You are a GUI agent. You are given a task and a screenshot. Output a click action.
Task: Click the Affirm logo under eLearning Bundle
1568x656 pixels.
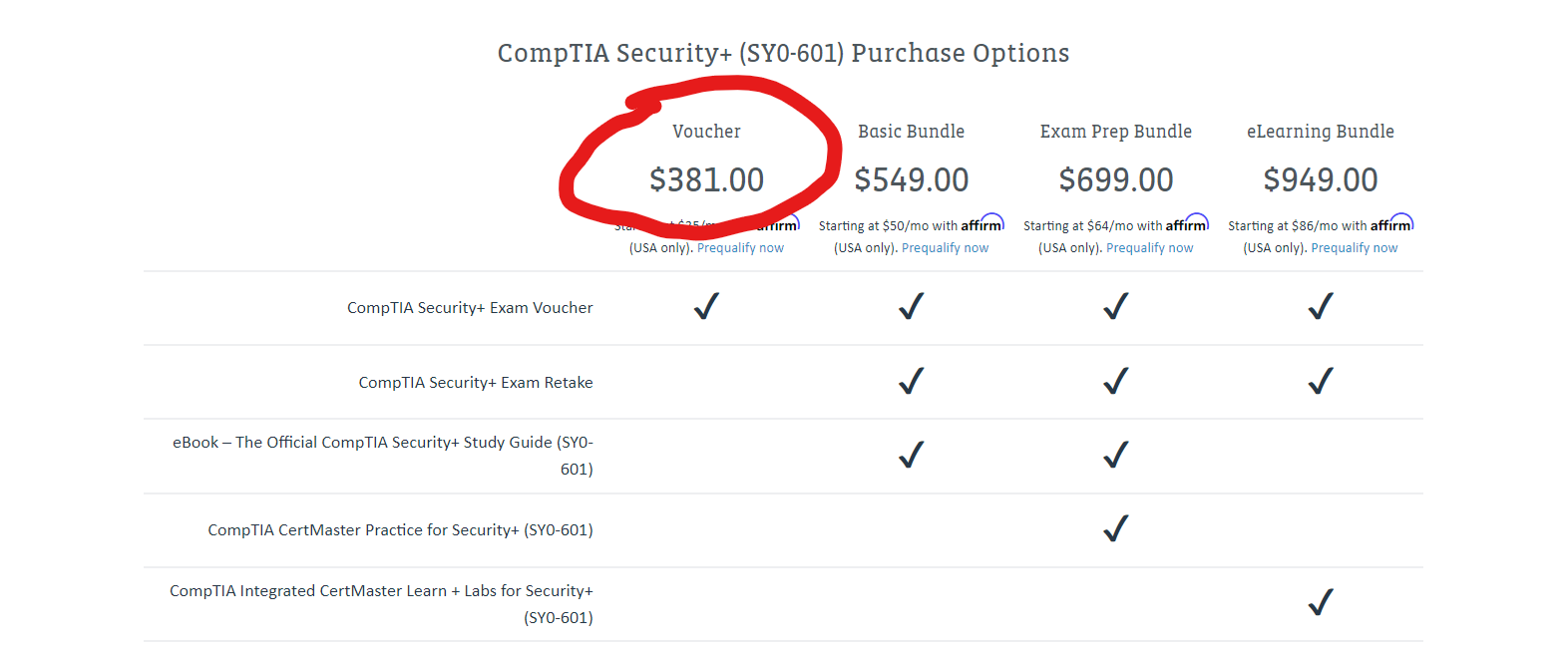[x=1391, y=224]
